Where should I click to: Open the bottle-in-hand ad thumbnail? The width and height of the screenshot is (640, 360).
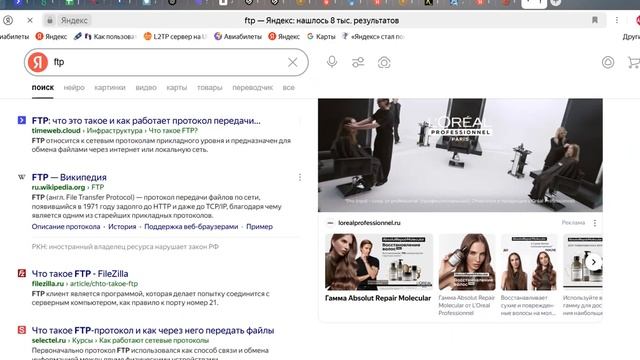pos(467,262)
